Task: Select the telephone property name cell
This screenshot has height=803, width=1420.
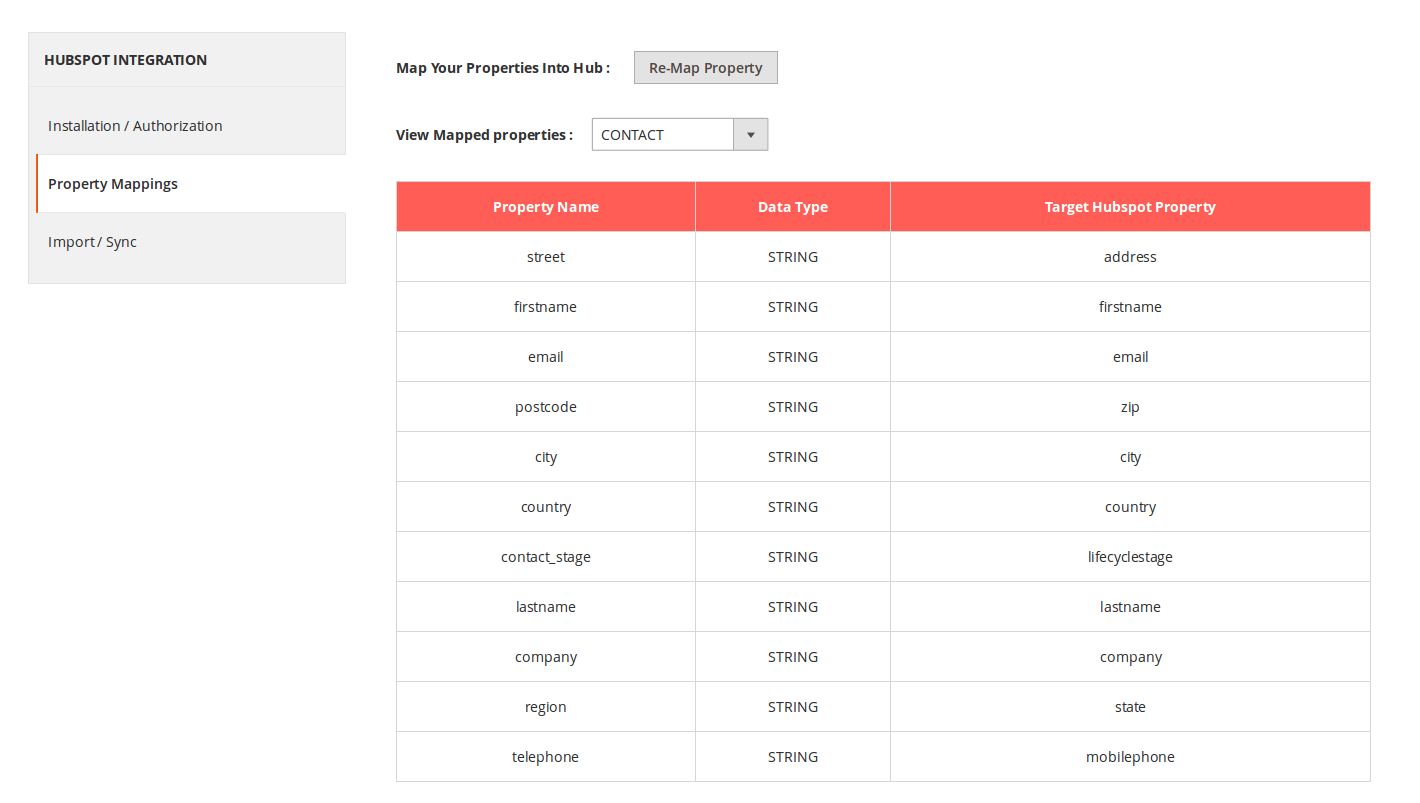Action: click(x=546, y=757)
